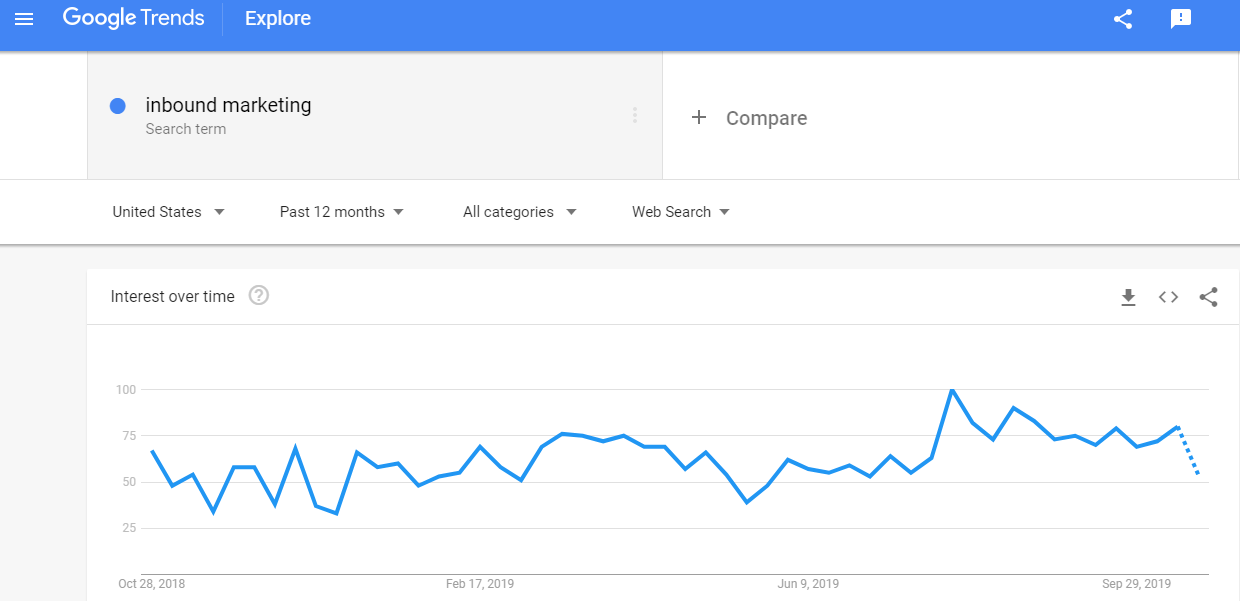Open the send feedback icon

1181,19
